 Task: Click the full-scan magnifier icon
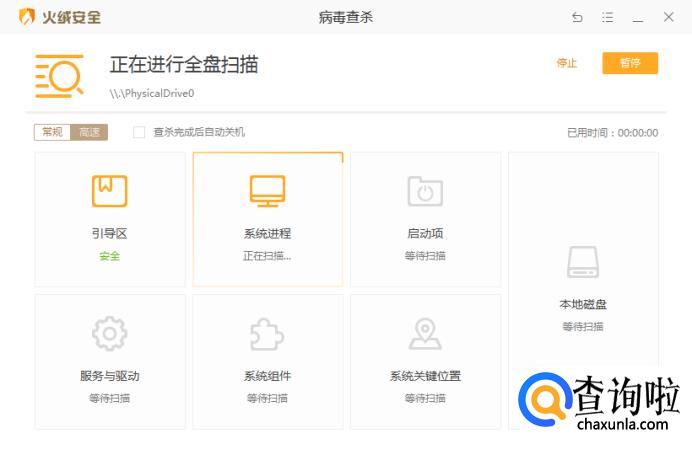pyautogui.click(x=59, y=76)
